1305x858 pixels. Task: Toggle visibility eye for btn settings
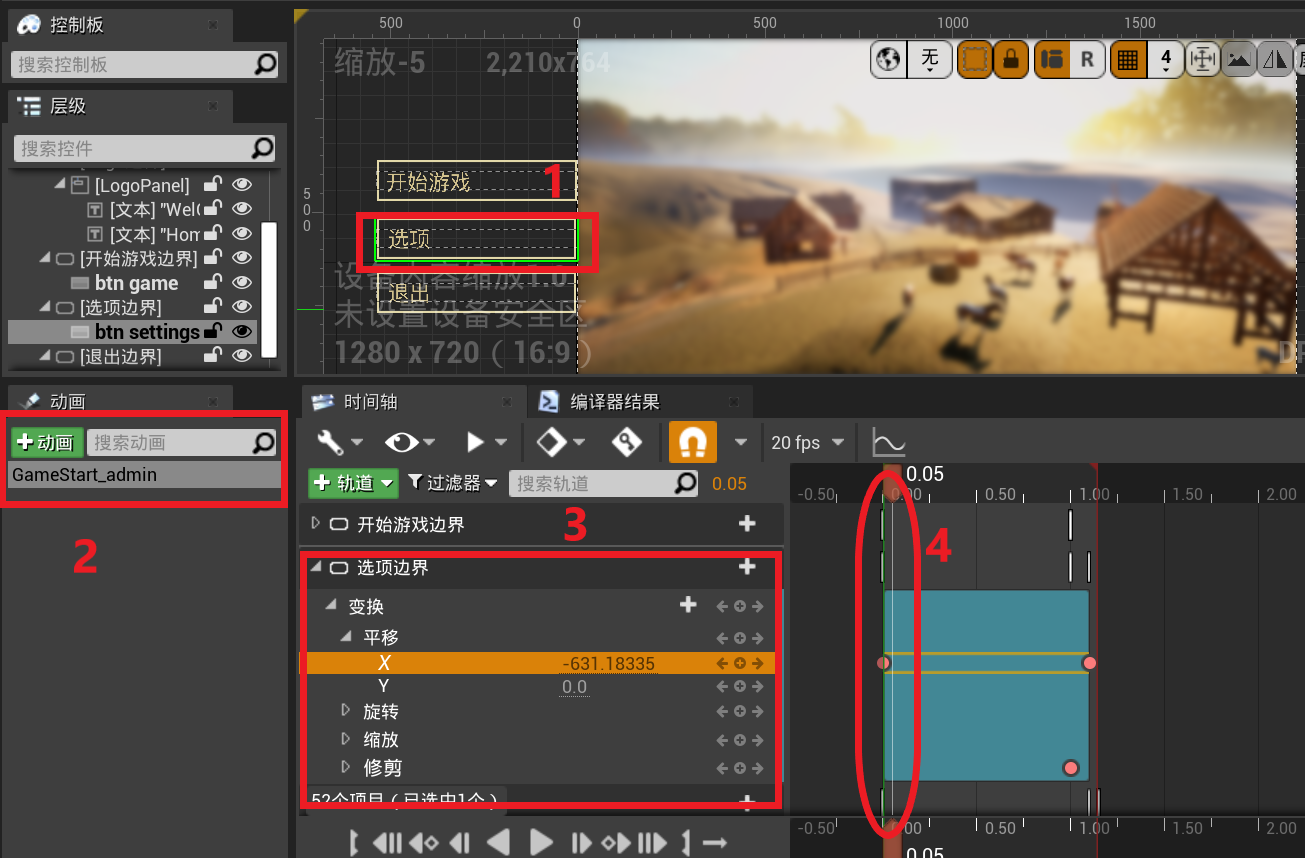click(x=242, y=332)
